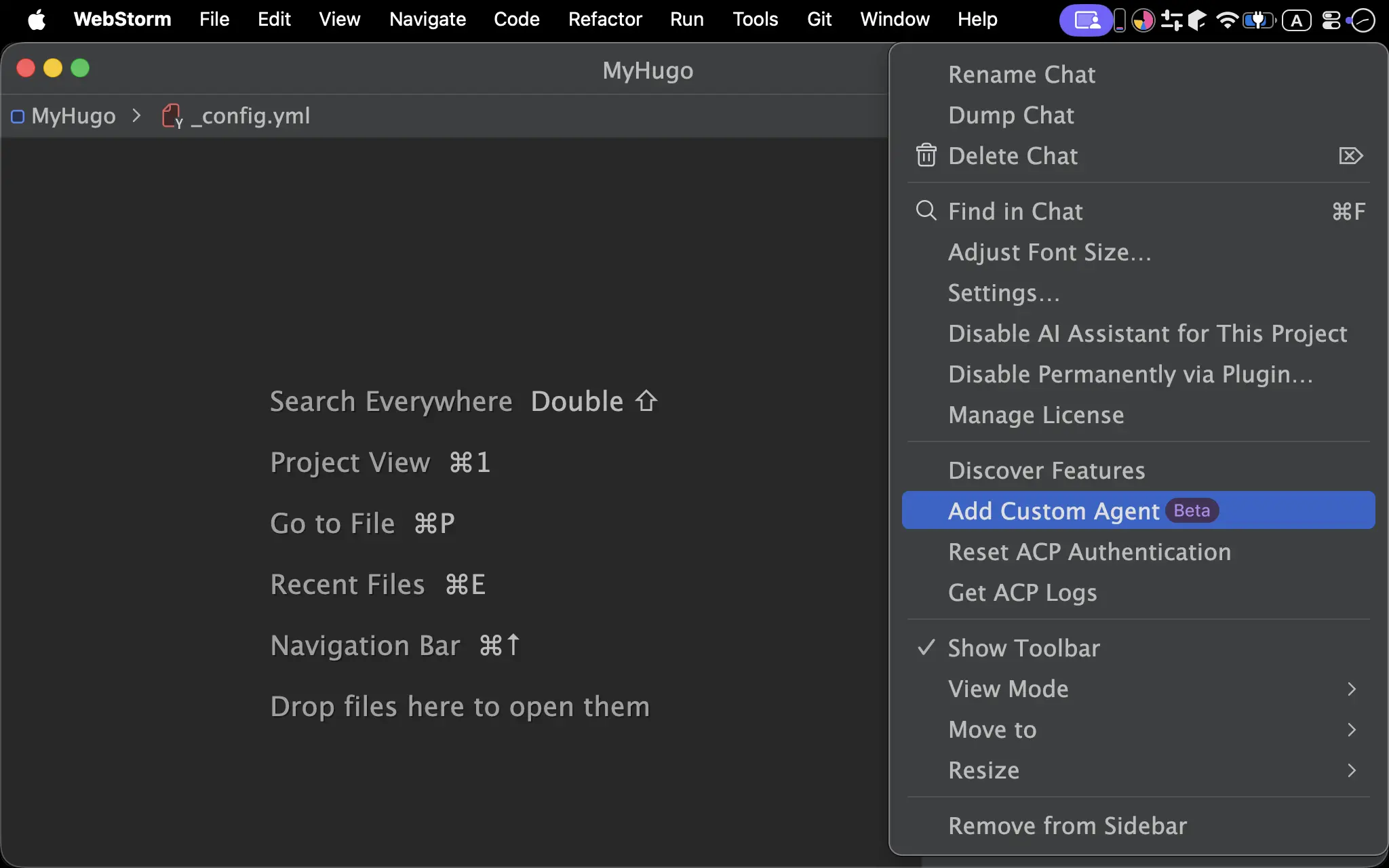The height and width of the screenshot is (868, 1389).
Task: Expand the Move to submenu arrow
Action: (1351, 730)
